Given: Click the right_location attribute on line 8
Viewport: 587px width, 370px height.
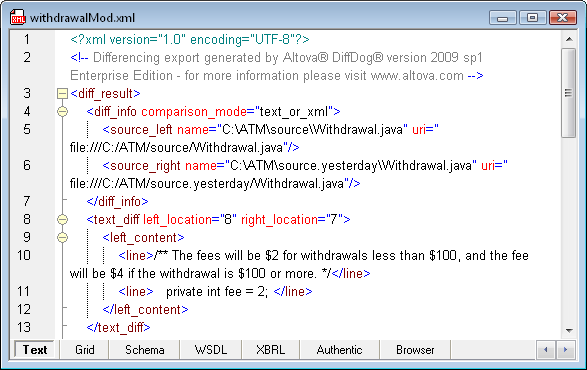Looking at the screenshot, I should point(279,219).
